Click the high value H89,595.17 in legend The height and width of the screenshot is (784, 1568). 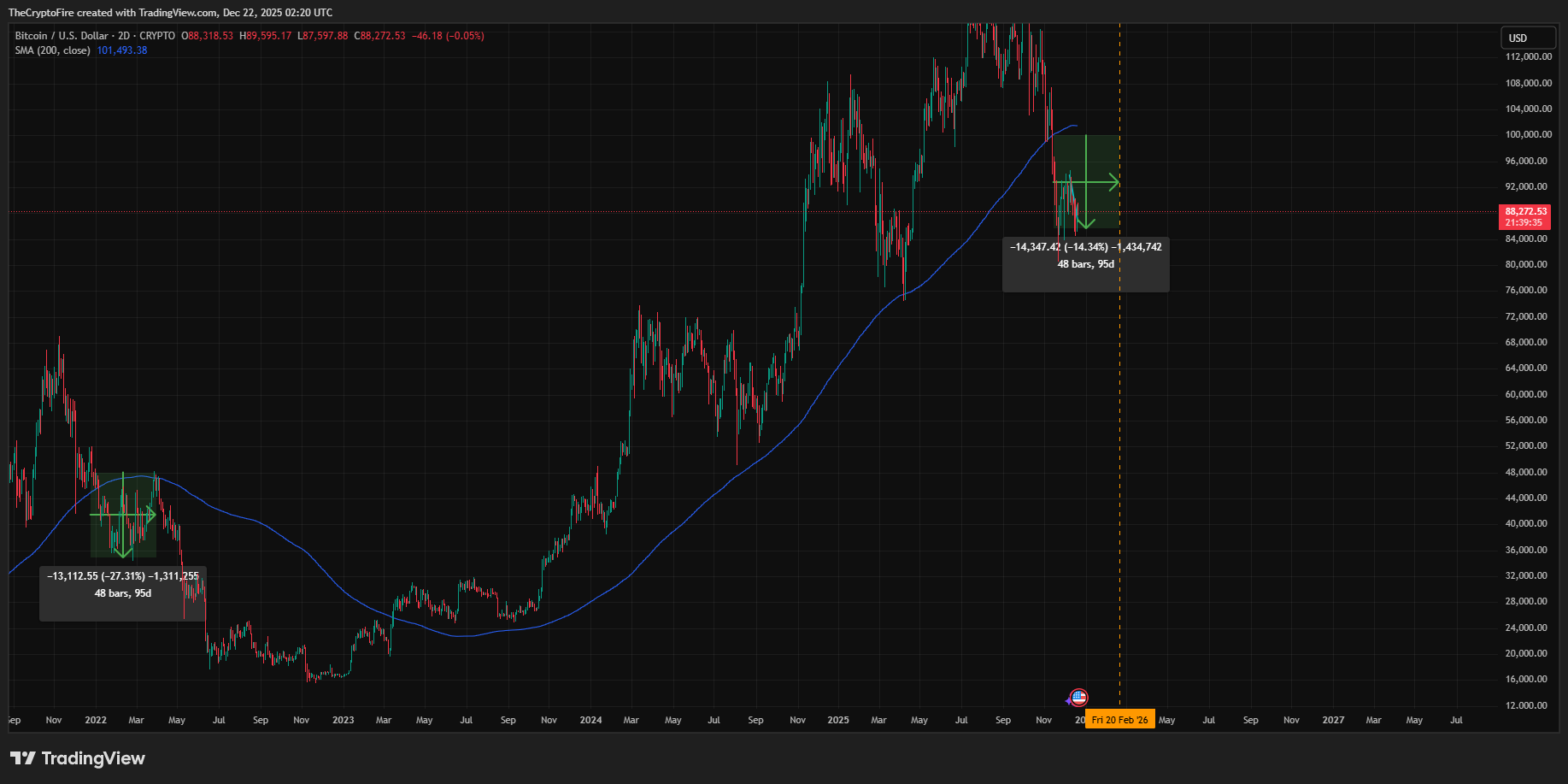[x=265, y=36]
